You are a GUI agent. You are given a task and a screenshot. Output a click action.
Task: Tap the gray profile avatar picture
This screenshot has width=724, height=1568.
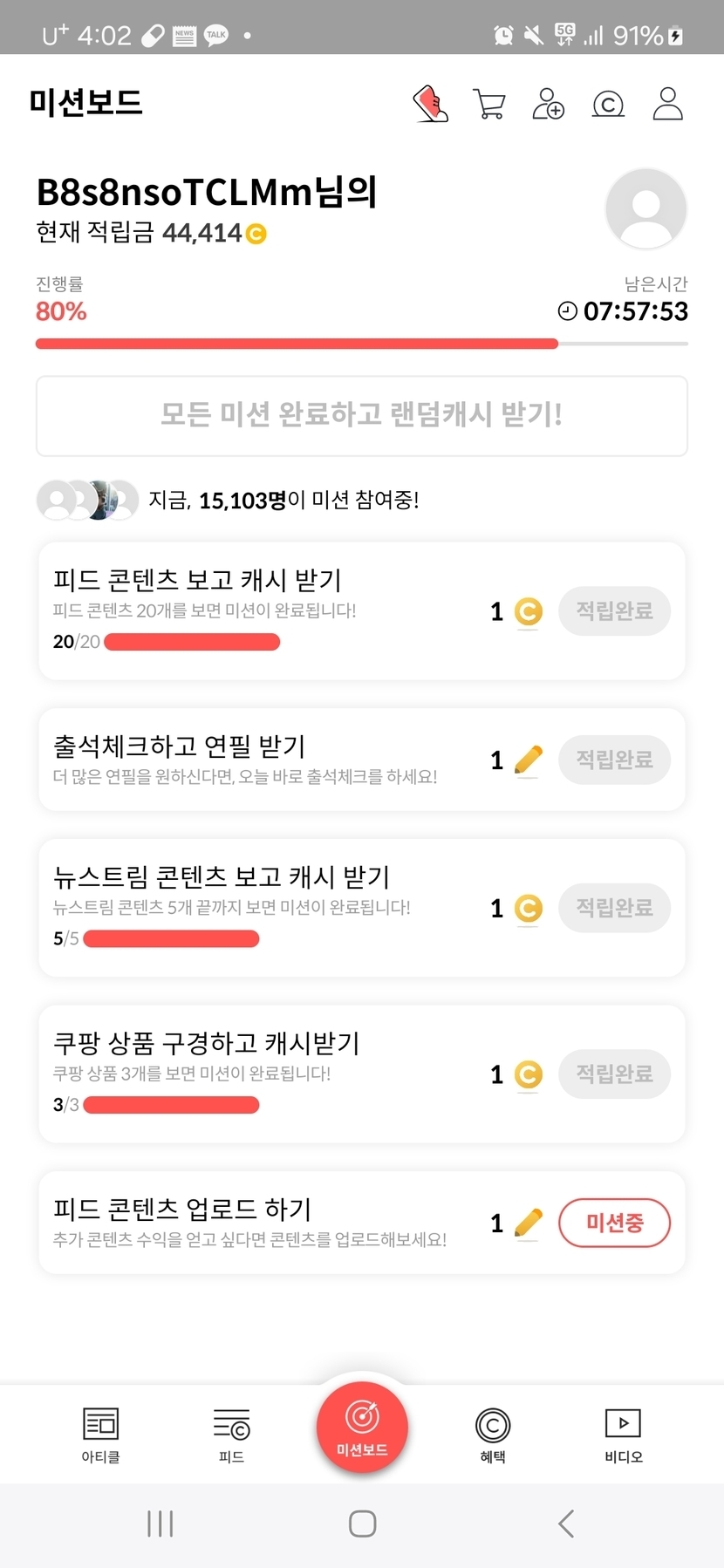[x=645, y=209]
